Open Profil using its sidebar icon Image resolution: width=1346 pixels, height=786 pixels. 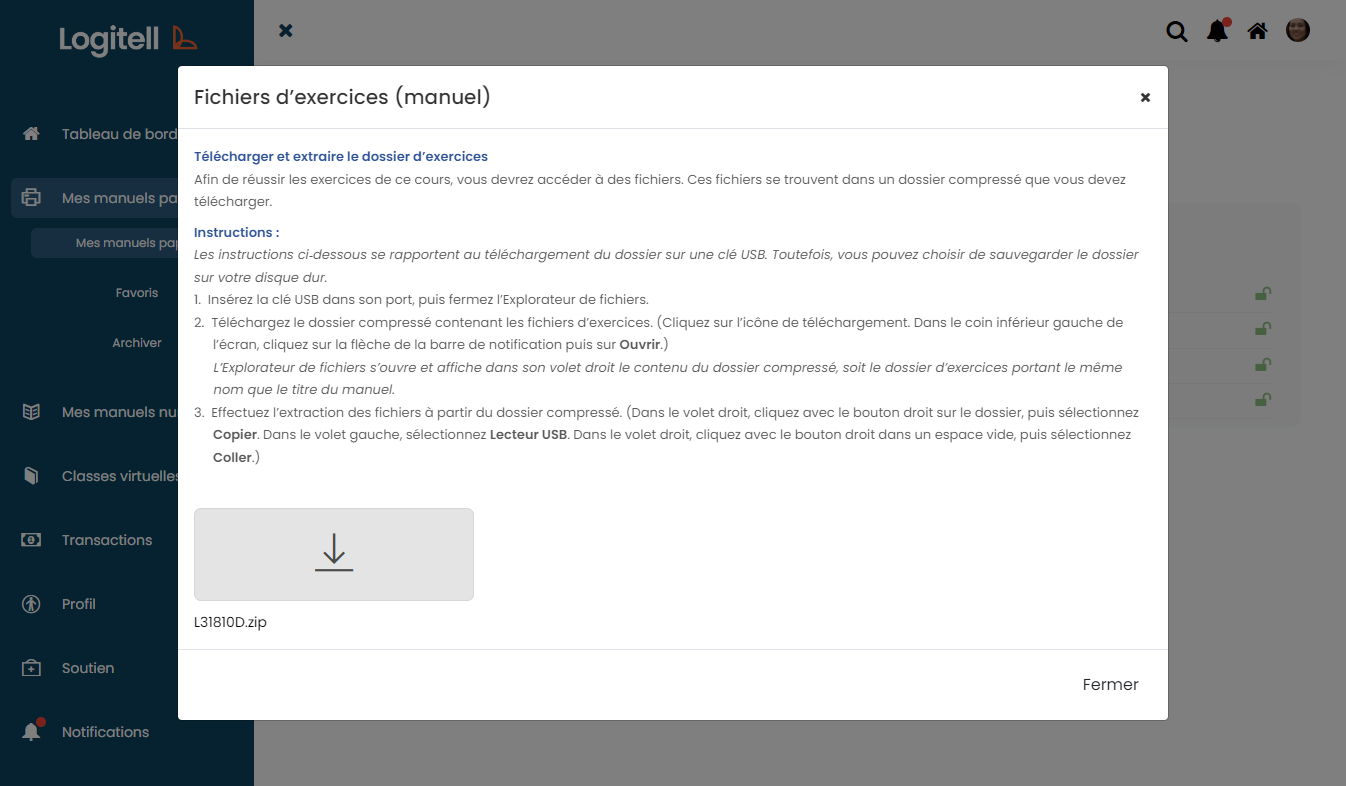(x=31, y=604)
